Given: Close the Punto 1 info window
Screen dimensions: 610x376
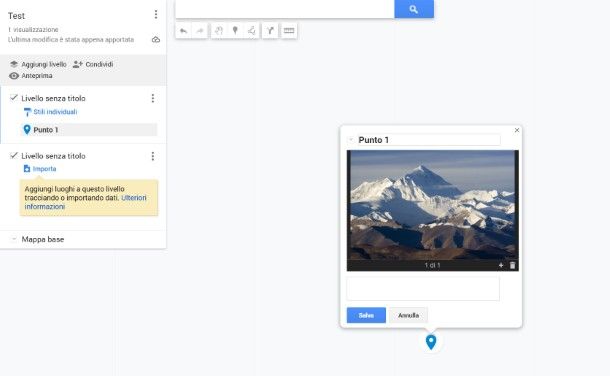Looking at the screenshot, I should (517, 130).
